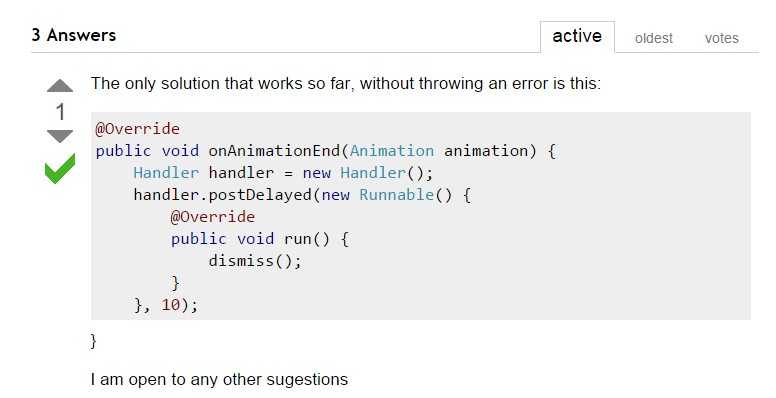Click the Animation parameter type in code
This screenshot has width=776, height=398.
pos(392,150)
